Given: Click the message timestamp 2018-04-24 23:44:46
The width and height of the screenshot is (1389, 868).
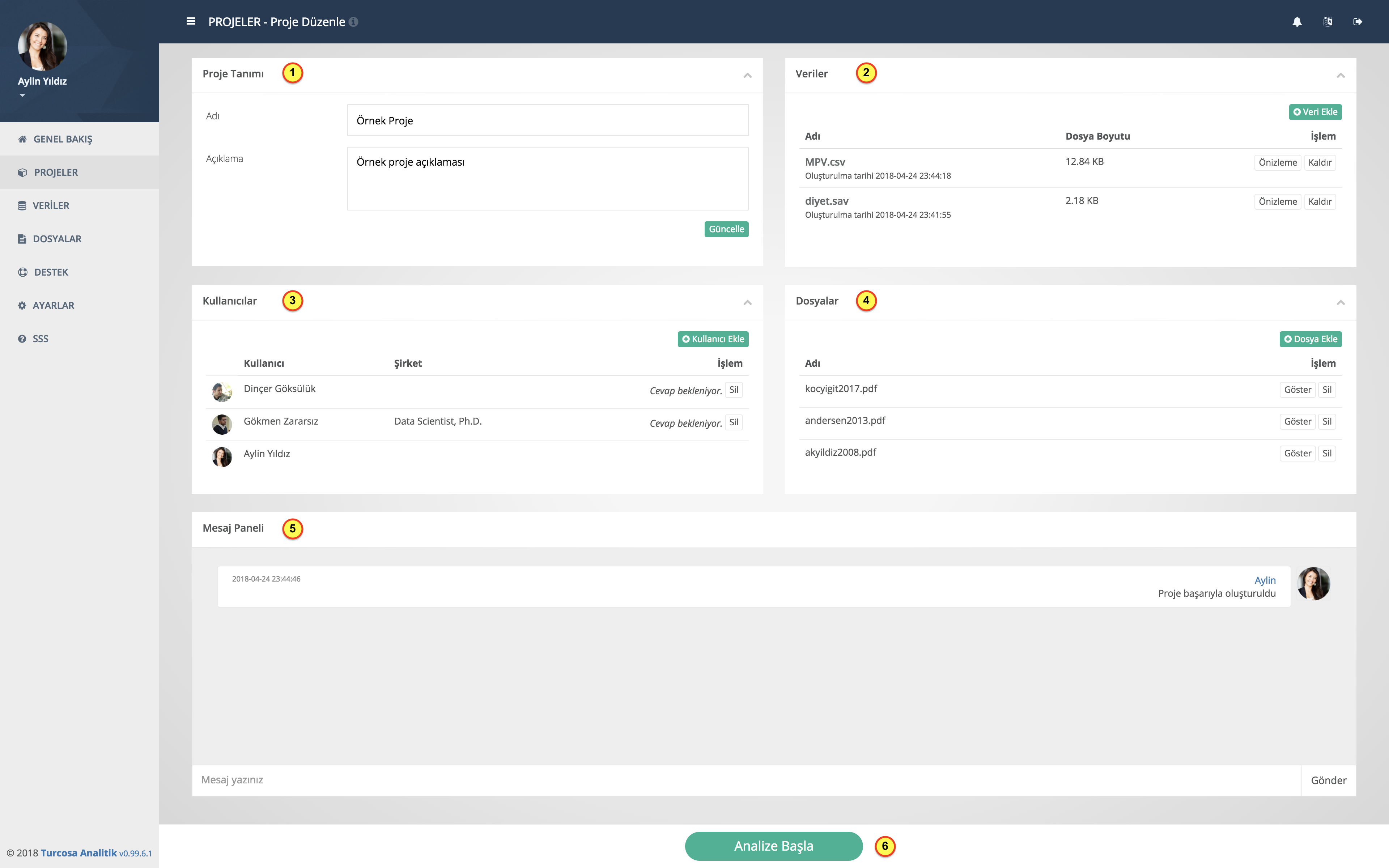Looking at the screenshot, I should tap(266, 579).
